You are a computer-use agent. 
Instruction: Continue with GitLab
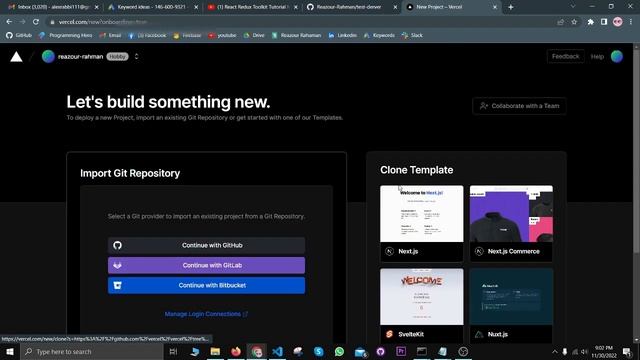206,265
